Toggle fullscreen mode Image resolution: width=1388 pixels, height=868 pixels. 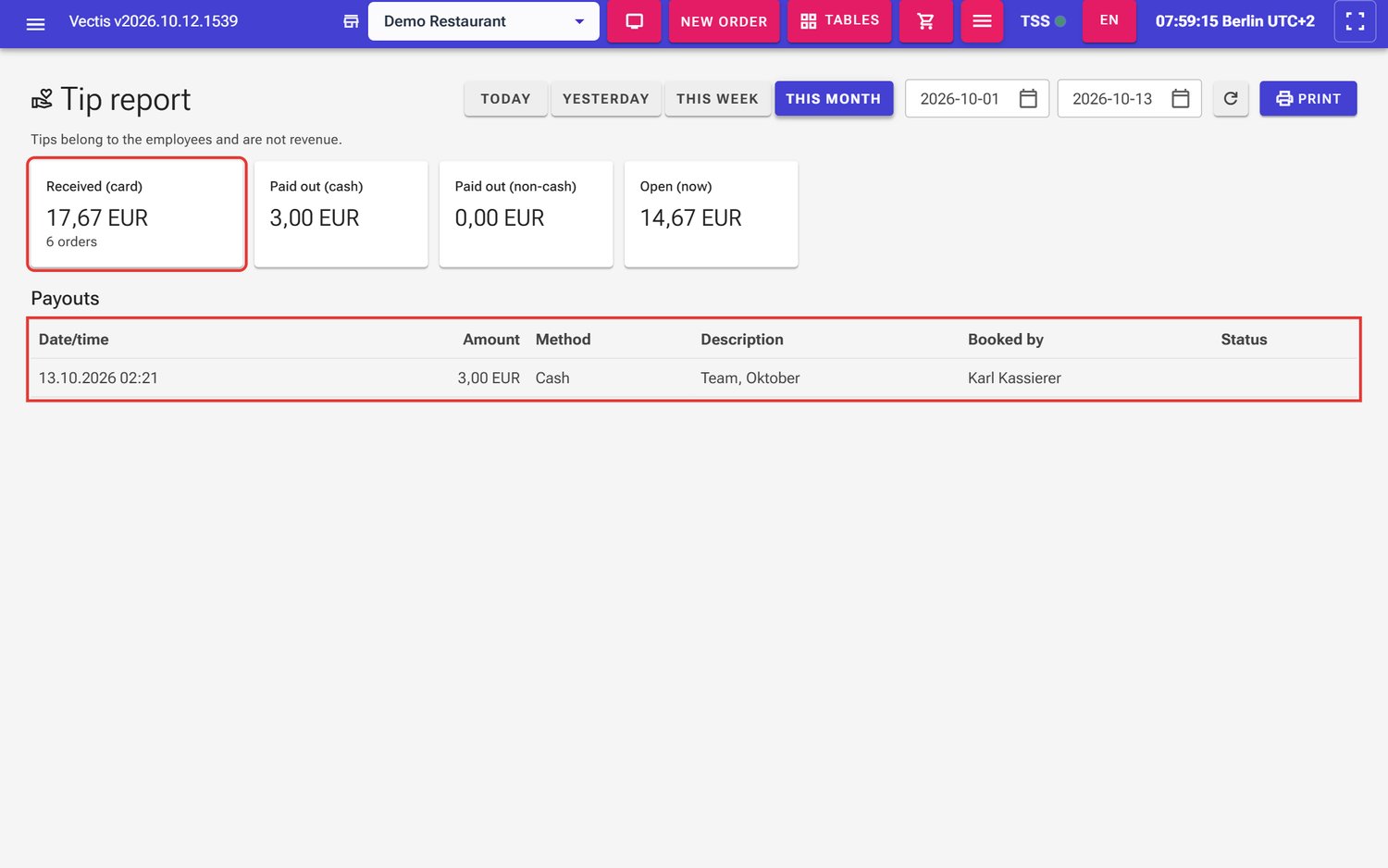[1355, 21]
